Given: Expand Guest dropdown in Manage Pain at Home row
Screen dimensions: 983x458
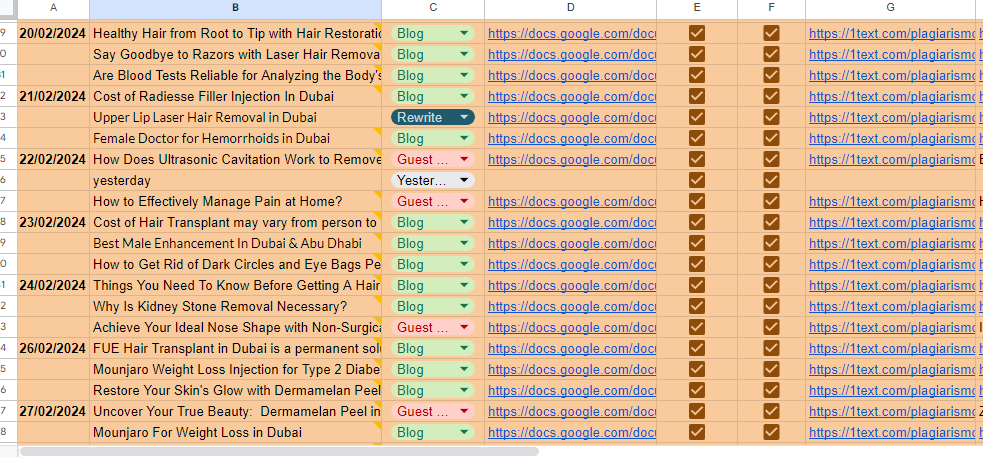Looking at the screenshot, I should pyautogui.click(x=464, y=201).
